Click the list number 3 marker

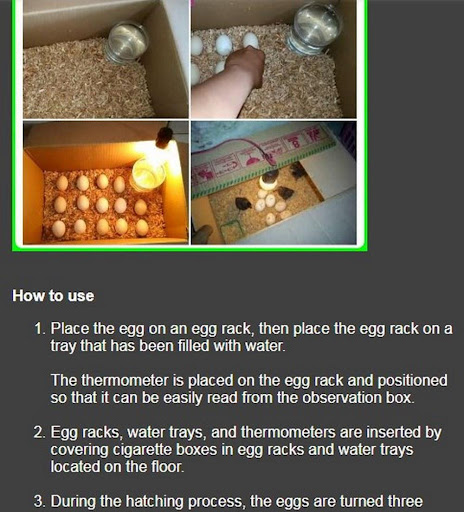pyautogui.click(x=39, y=501)
